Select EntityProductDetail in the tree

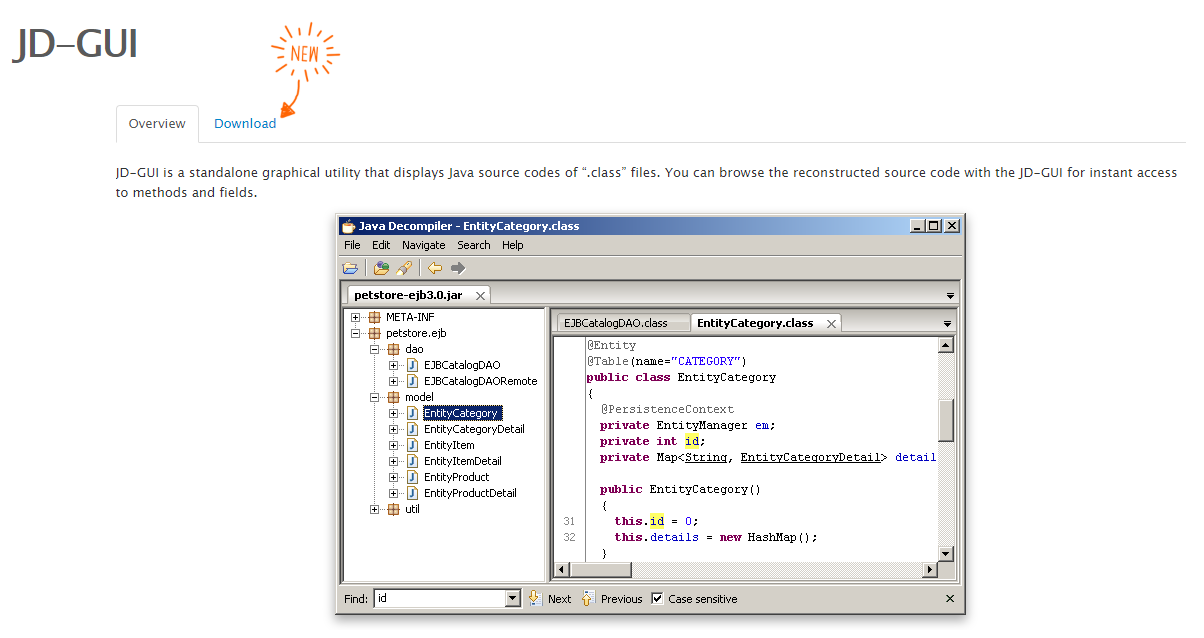[x=470, y=493]
